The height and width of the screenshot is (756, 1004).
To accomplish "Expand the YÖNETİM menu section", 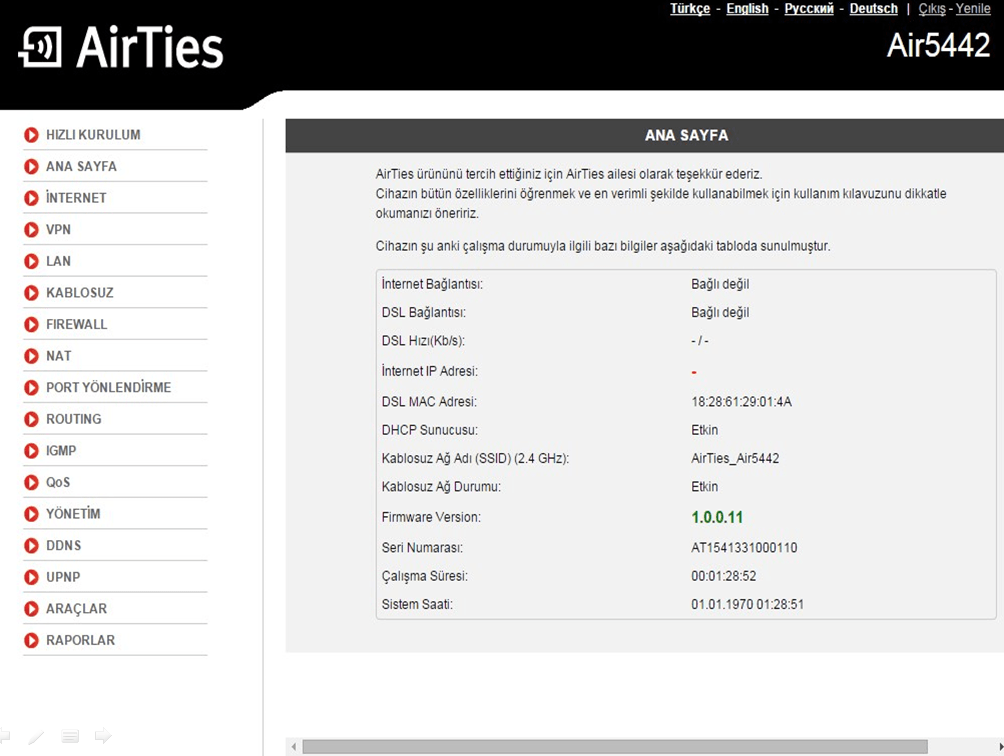I will click(73, 514).
